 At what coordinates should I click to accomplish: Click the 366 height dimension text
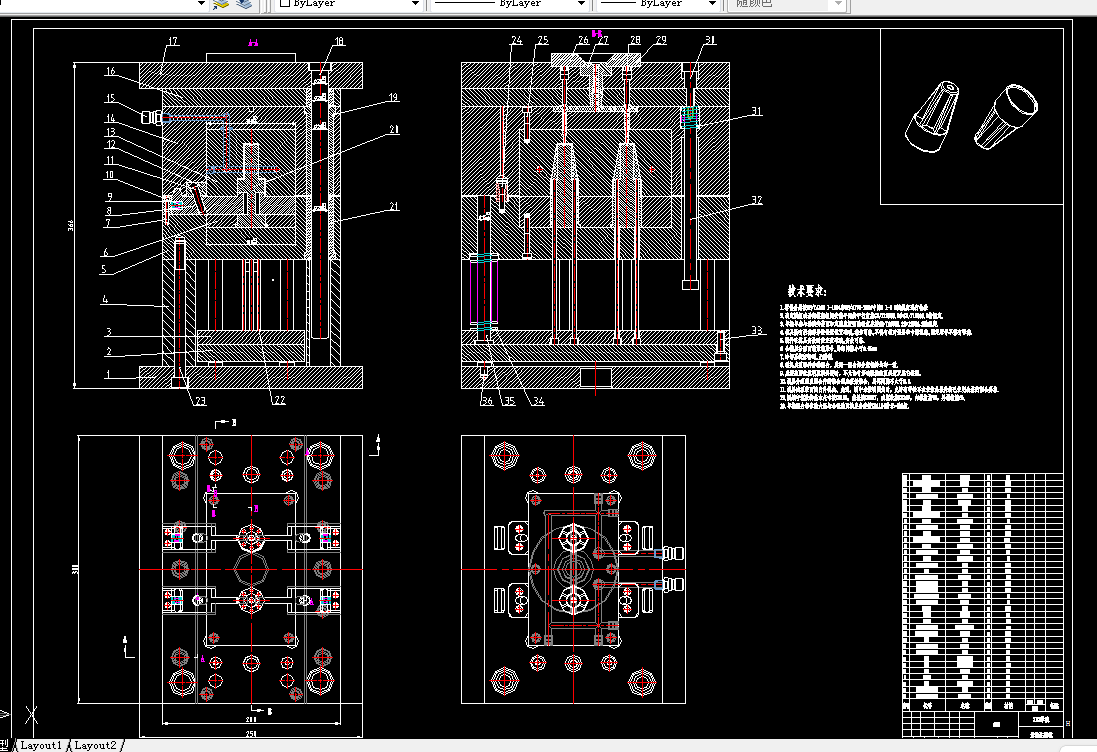tap(71, 225)
